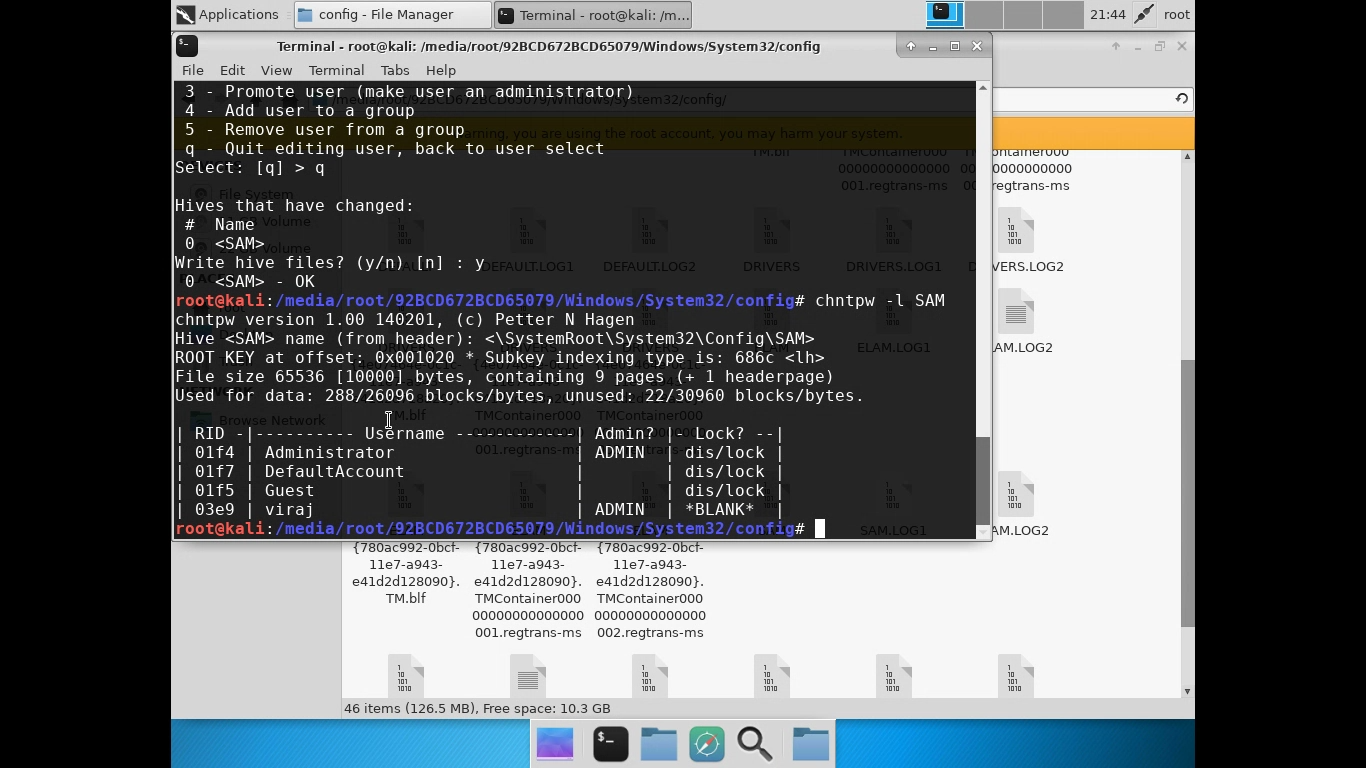Open the application finder magnifier in dock
The width and height of the screenshot is (1366, 768).
(x=755, y=744)
